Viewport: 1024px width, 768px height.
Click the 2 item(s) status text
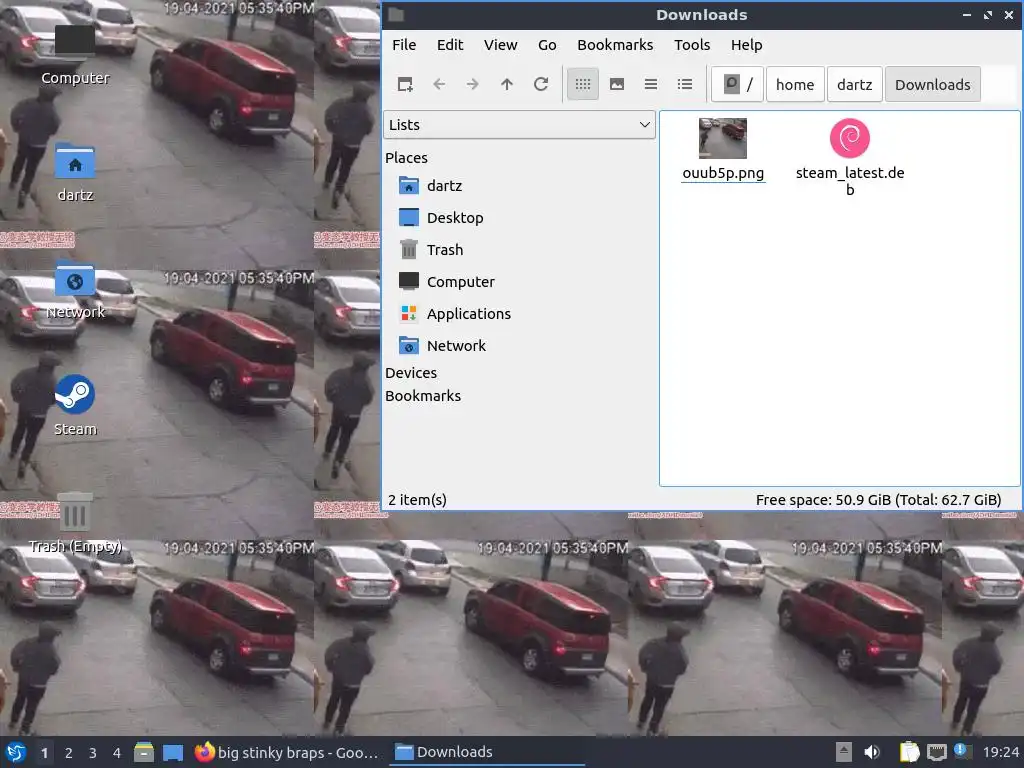point(417,500)
